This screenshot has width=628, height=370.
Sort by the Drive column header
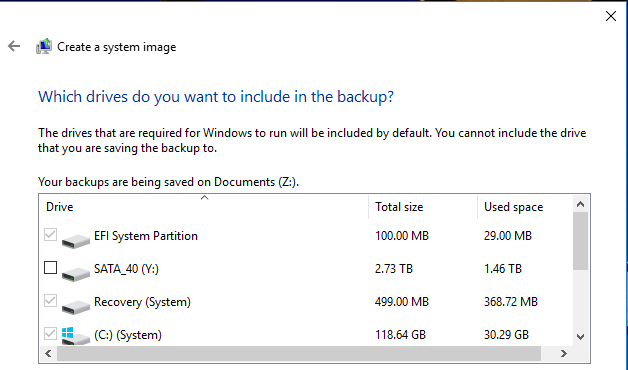pos(204,207)
